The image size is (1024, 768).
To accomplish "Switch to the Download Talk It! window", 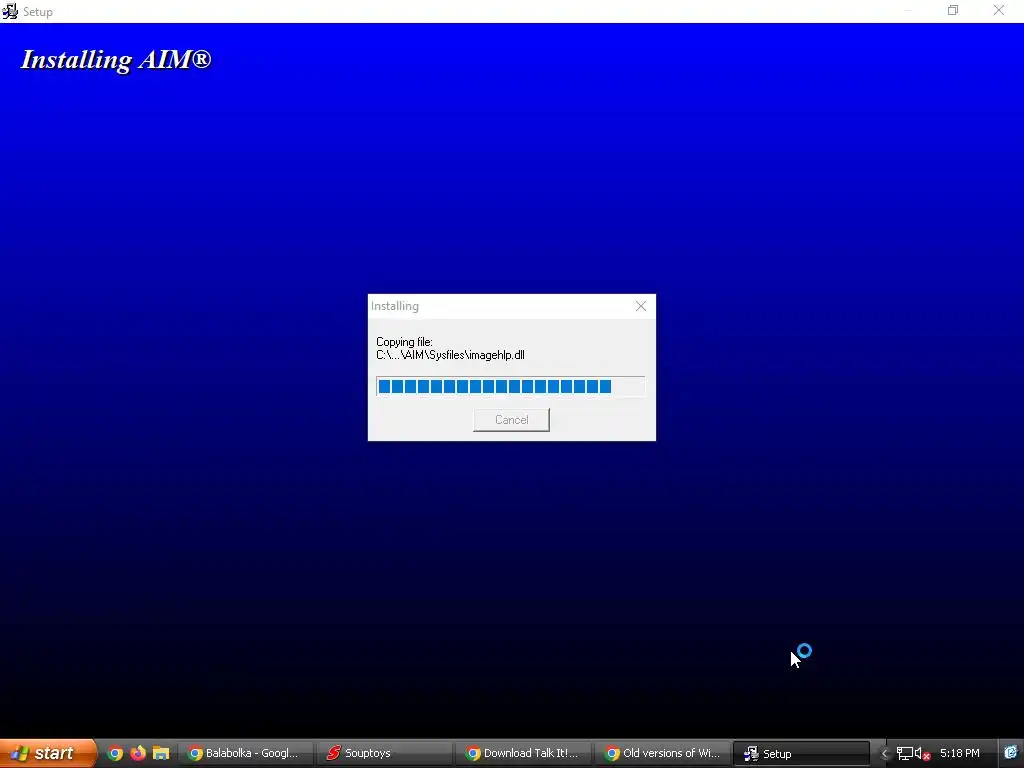I will point(523,753).
